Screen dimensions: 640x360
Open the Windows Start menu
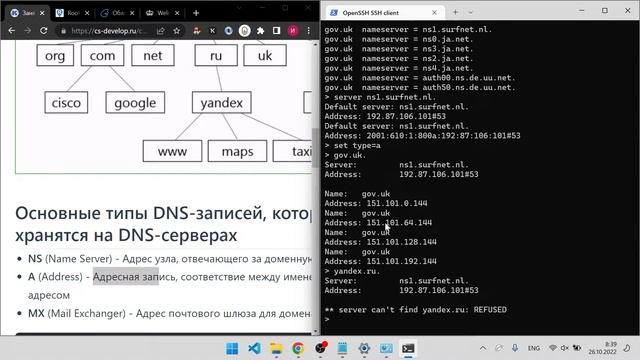(x=232, y=348)
